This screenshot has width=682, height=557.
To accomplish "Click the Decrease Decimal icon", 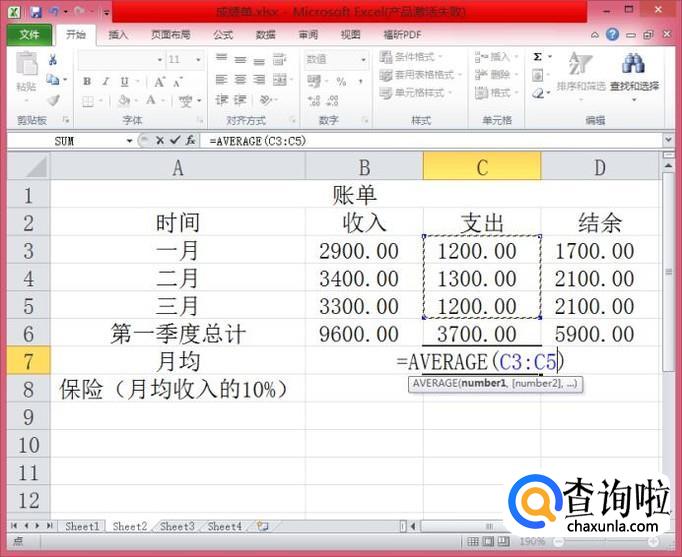I will pos(333,101).
